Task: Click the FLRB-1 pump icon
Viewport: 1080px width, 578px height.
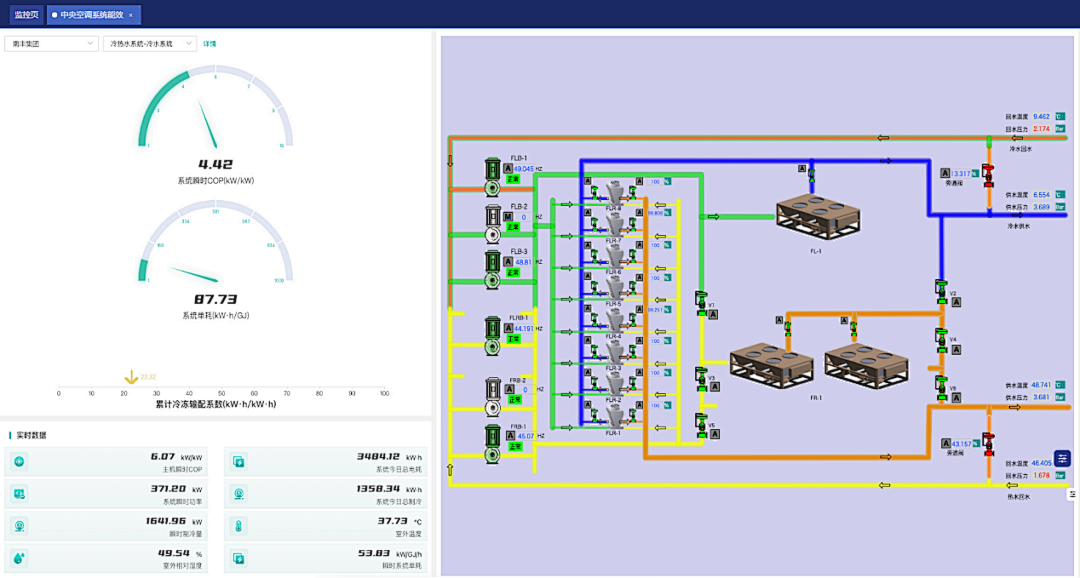Action: pyautogui.click(x=492, y=336)
